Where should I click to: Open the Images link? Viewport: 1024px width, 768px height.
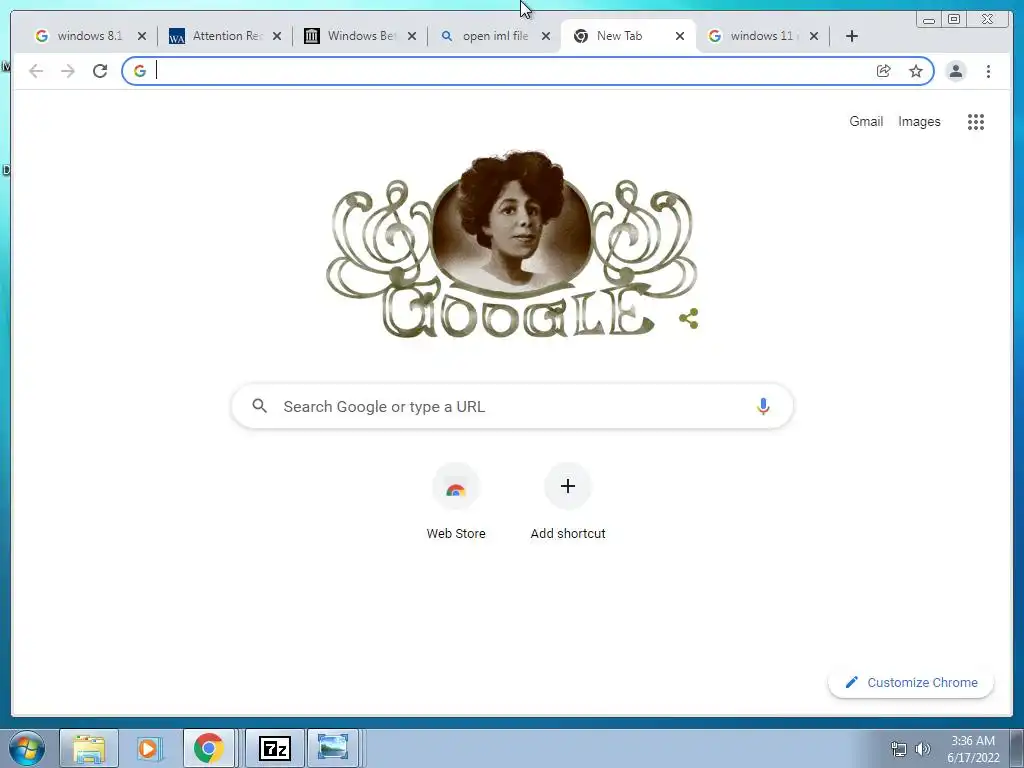919,121
